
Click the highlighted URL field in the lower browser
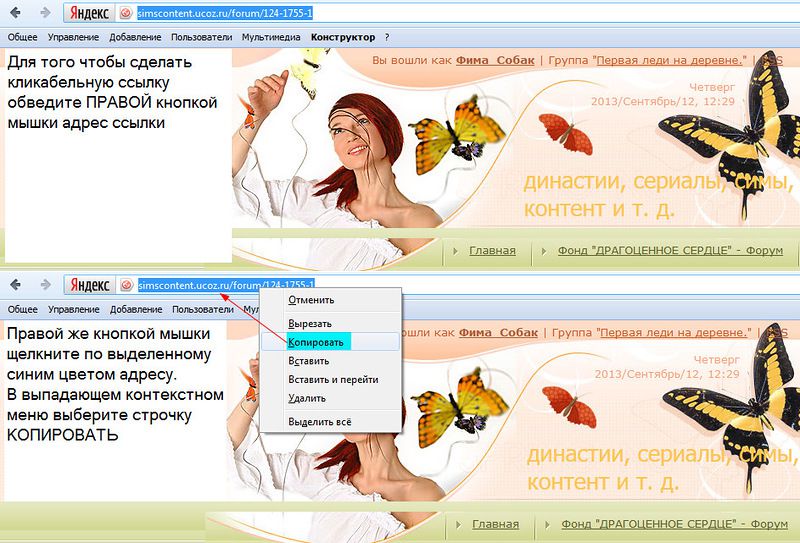(226, 286)
